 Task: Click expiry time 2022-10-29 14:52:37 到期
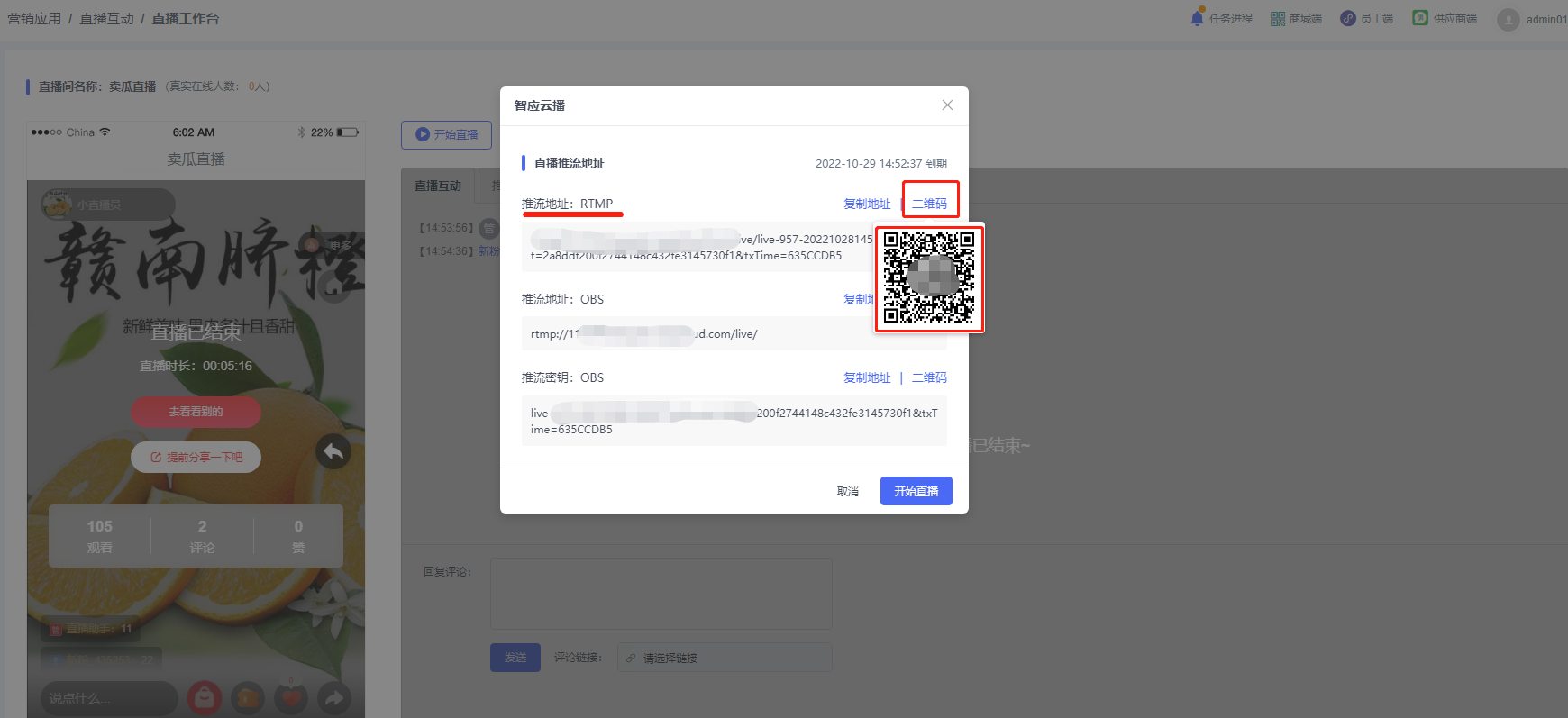point(881,163)
